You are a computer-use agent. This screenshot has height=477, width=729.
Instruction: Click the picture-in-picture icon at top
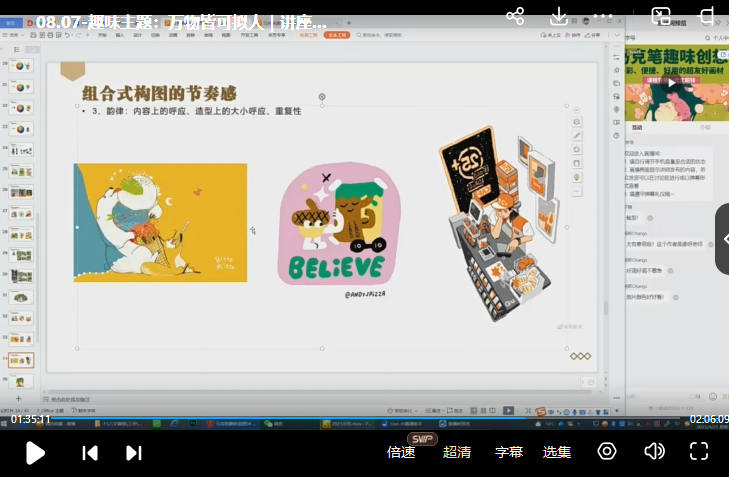[661, 16]
